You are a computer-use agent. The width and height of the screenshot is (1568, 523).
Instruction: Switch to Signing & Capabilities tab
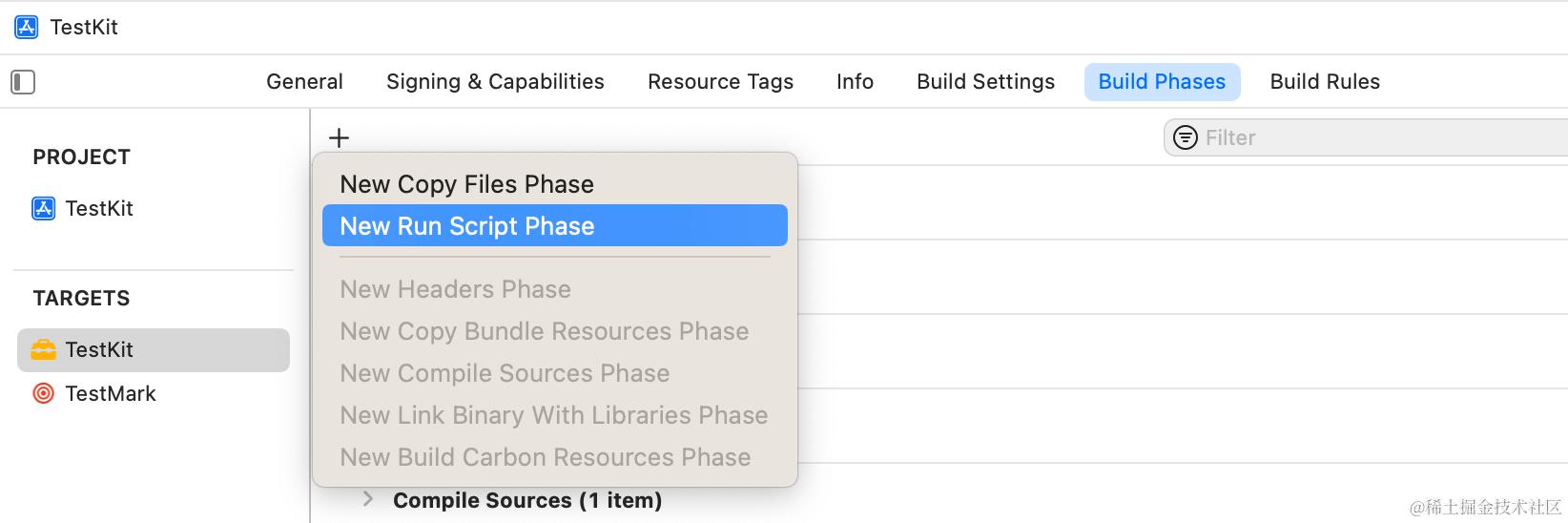(495, 82)
